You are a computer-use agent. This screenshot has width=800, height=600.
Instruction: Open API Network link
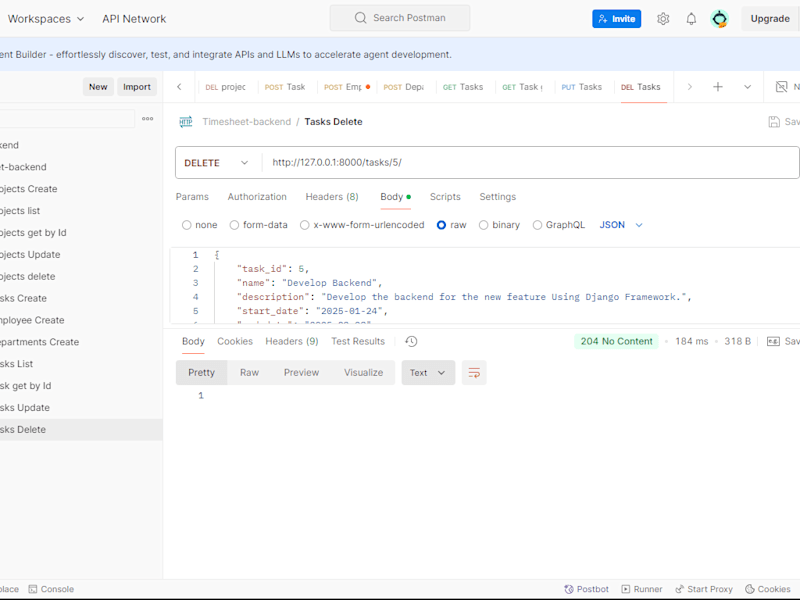pos(134,19)
